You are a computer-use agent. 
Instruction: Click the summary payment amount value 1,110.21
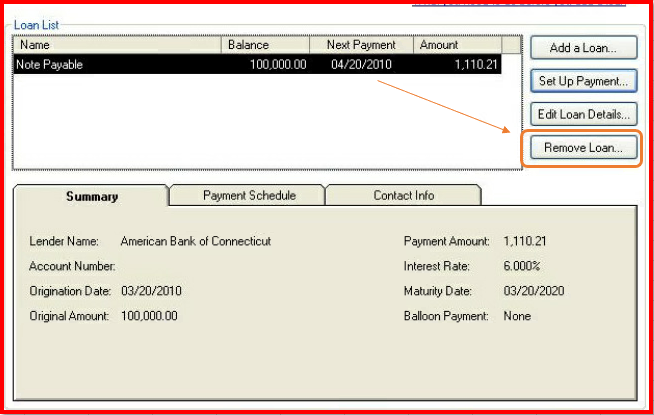point(525,241)
